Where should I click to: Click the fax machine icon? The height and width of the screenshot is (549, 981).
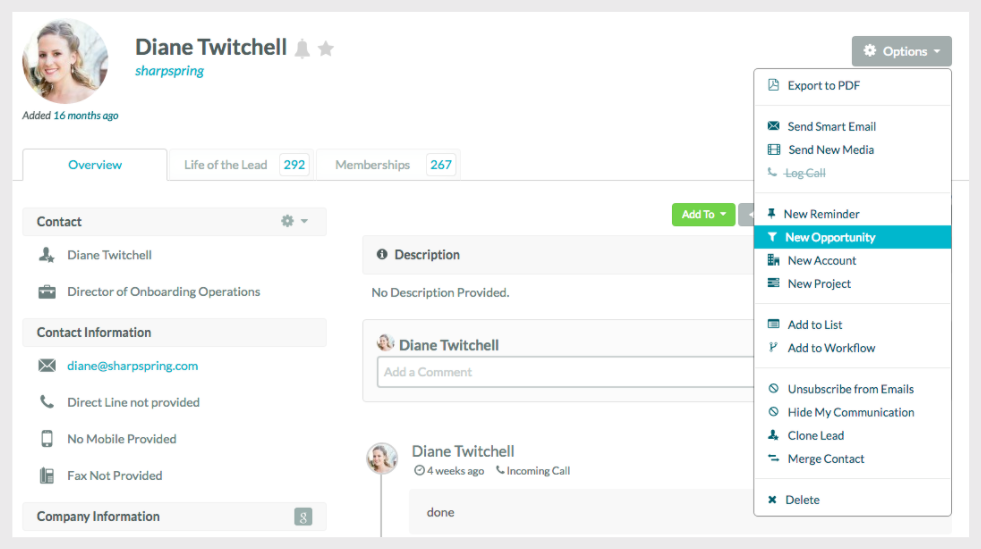coord(47,476)
